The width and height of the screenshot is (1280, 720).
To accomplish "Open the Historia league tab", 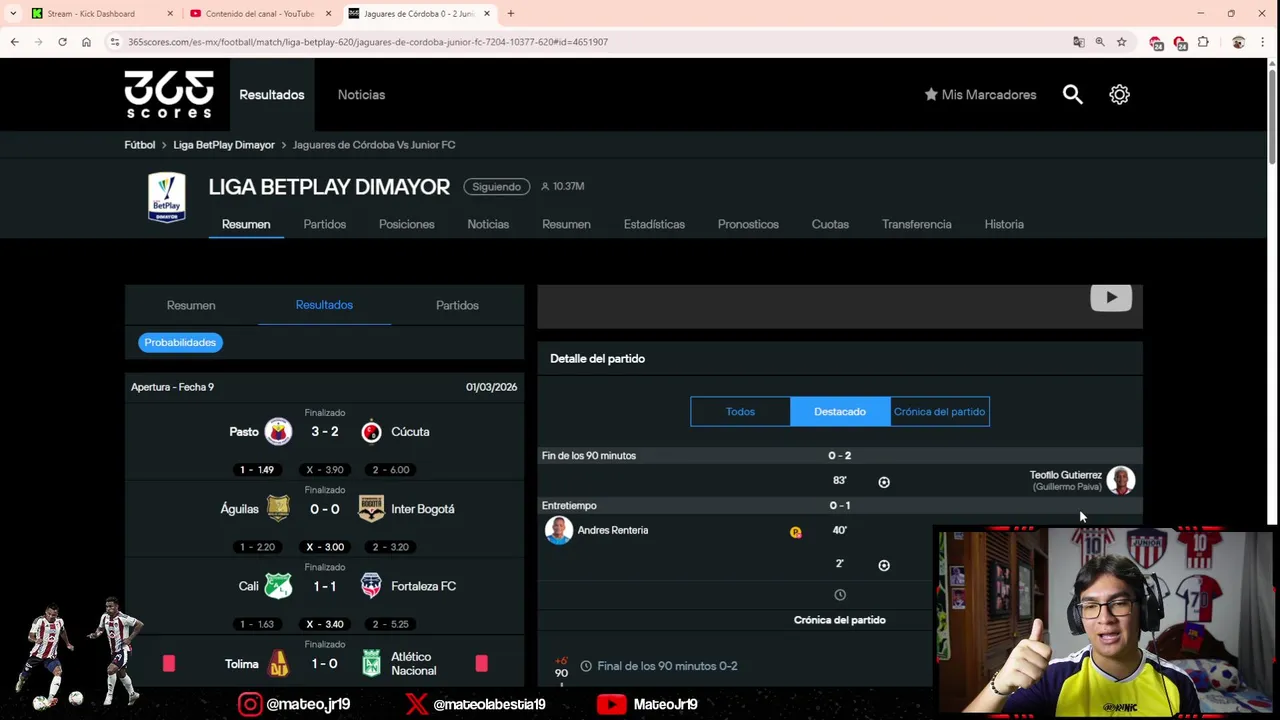I will pos(1004,224).
